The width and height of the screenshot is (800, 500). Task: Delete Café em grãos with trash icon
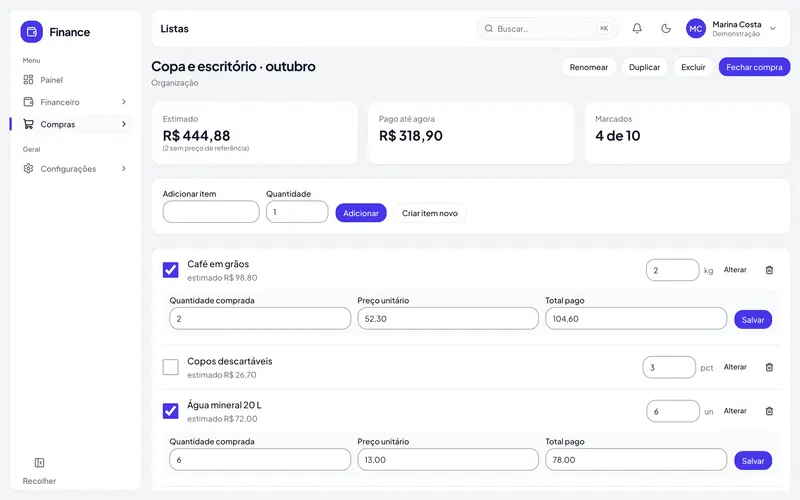coord(769,270)
